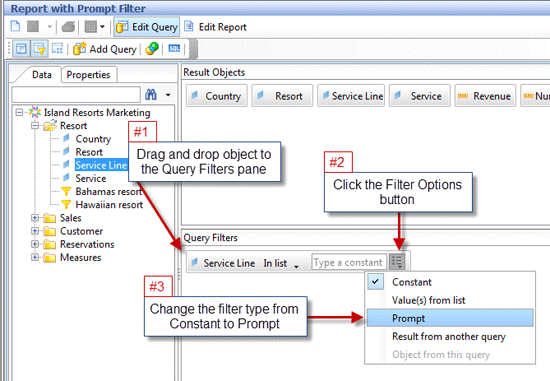Open the dropdown arrow left of Edit Query
Viewport: 550px width, 381px height.
(x=102, y=27)
